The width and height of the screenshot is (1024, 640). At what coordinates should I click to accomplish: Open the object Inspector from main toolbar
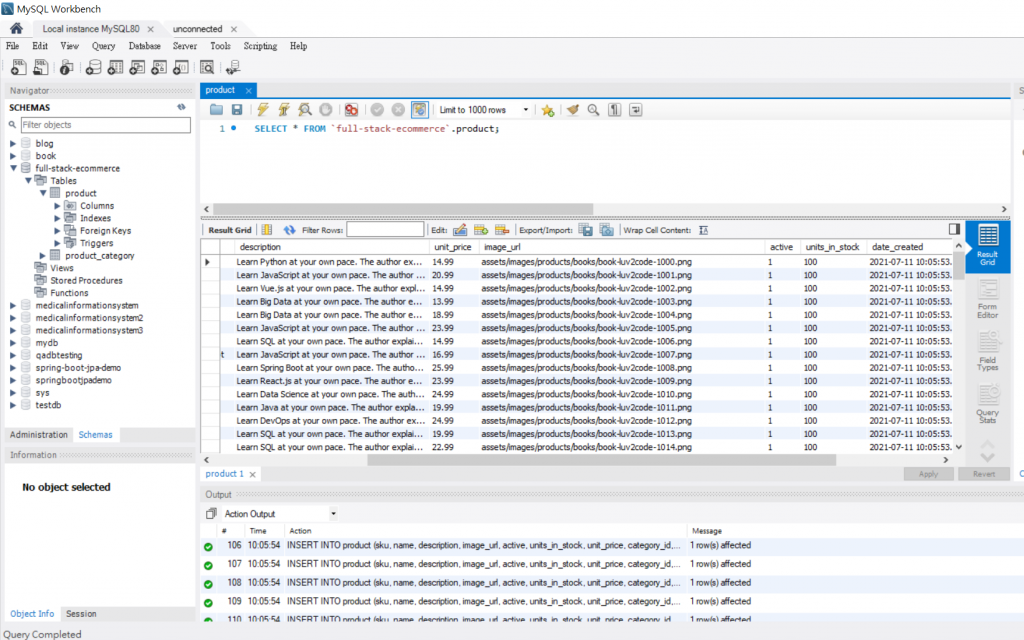66,67
